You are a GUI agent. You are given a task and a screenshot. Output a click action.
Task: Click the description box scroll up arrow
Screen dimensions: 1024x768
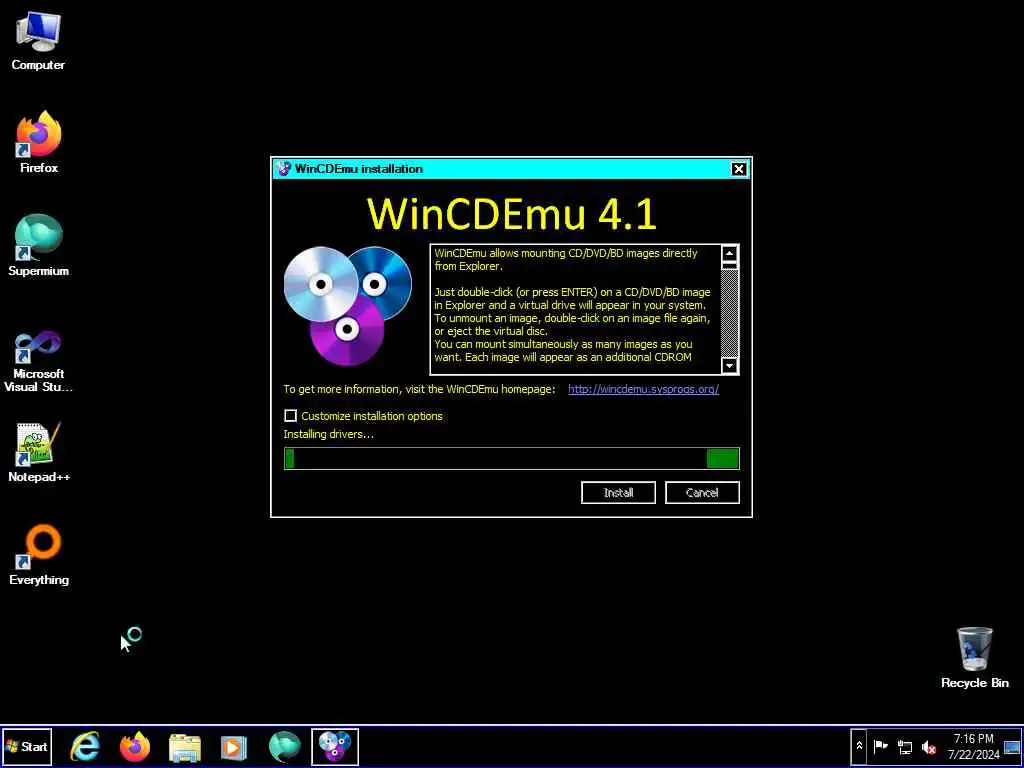[x=729, y=253]
